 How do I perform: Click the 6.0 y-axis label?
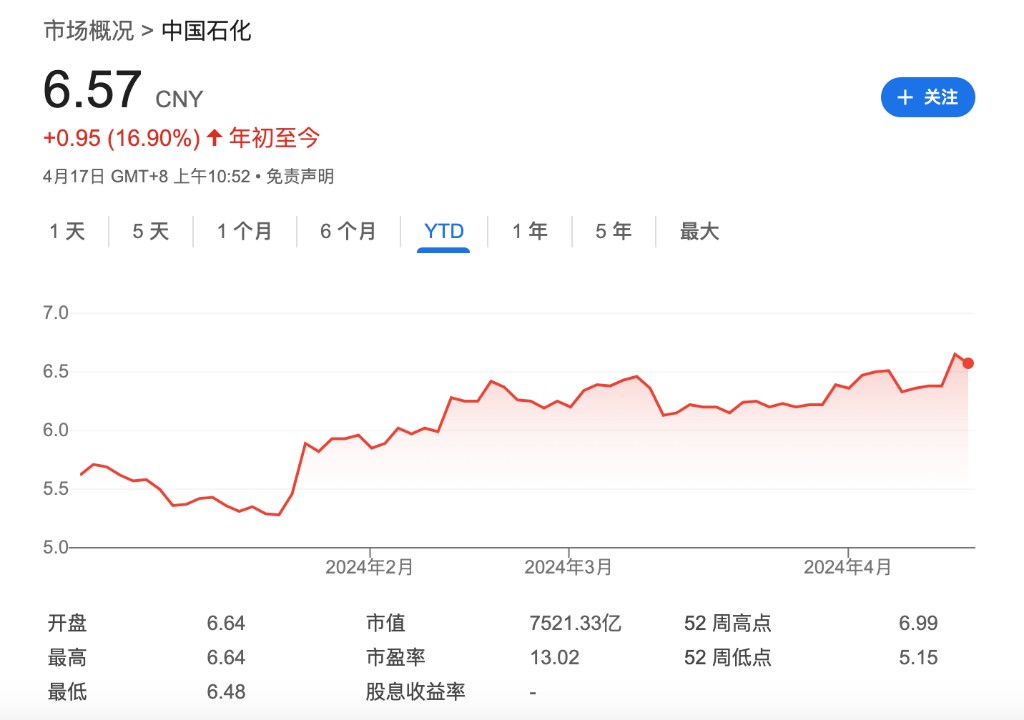click(56, 430)
